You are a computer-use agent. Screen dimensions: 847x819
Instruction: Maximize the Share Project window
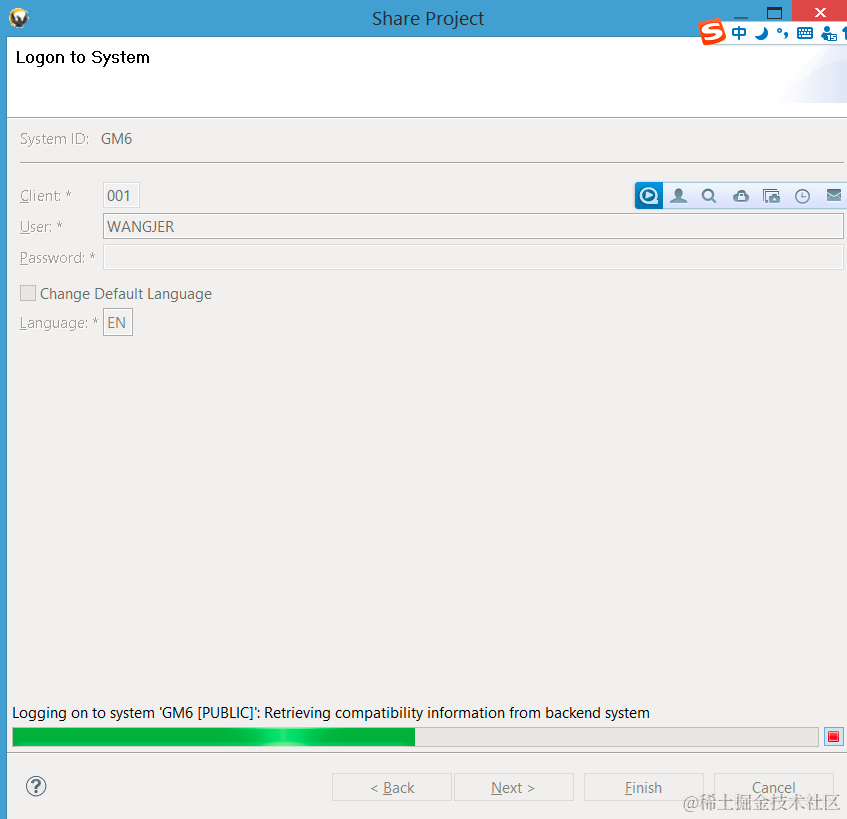pyautogui.click(x=774, y=12)
